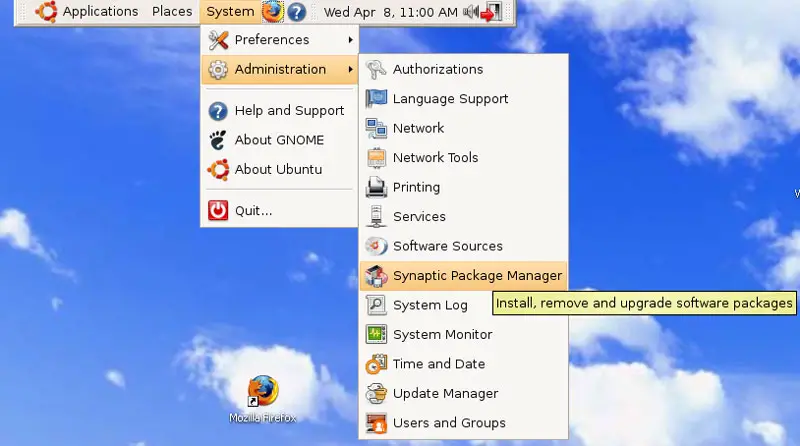800x446 pixels.
Task: Click the logout door icon in the panel
Action: point(491,12)
